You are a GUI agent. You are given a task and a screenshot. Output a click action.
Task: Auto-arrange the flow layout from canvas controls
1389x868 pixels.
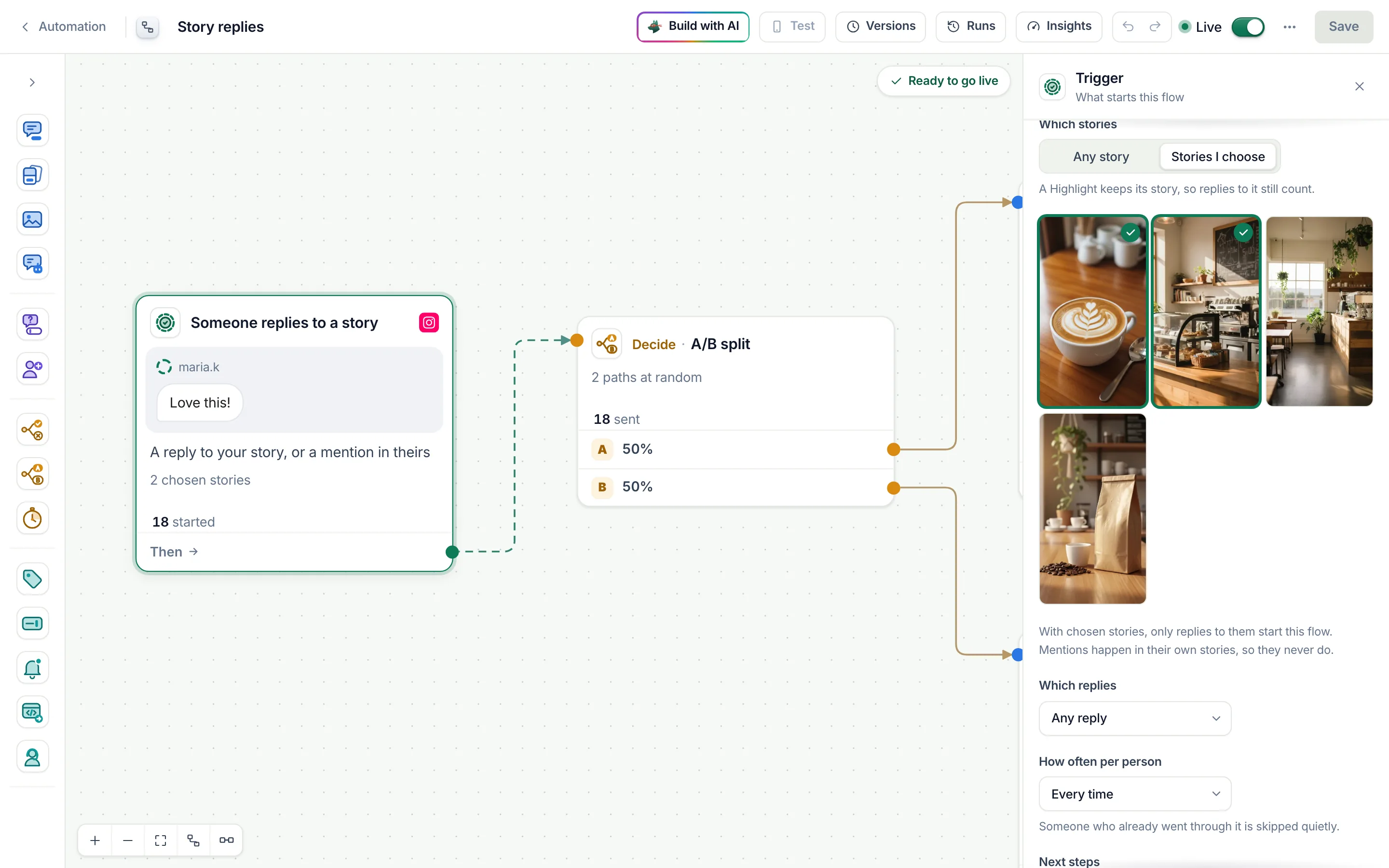[x=193, y=841]
